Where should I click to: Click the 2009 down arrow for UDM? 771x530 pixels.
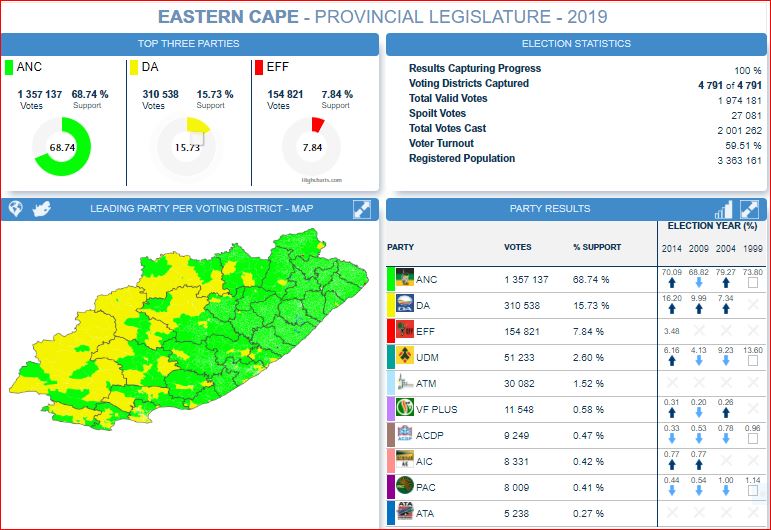(699, 363)
